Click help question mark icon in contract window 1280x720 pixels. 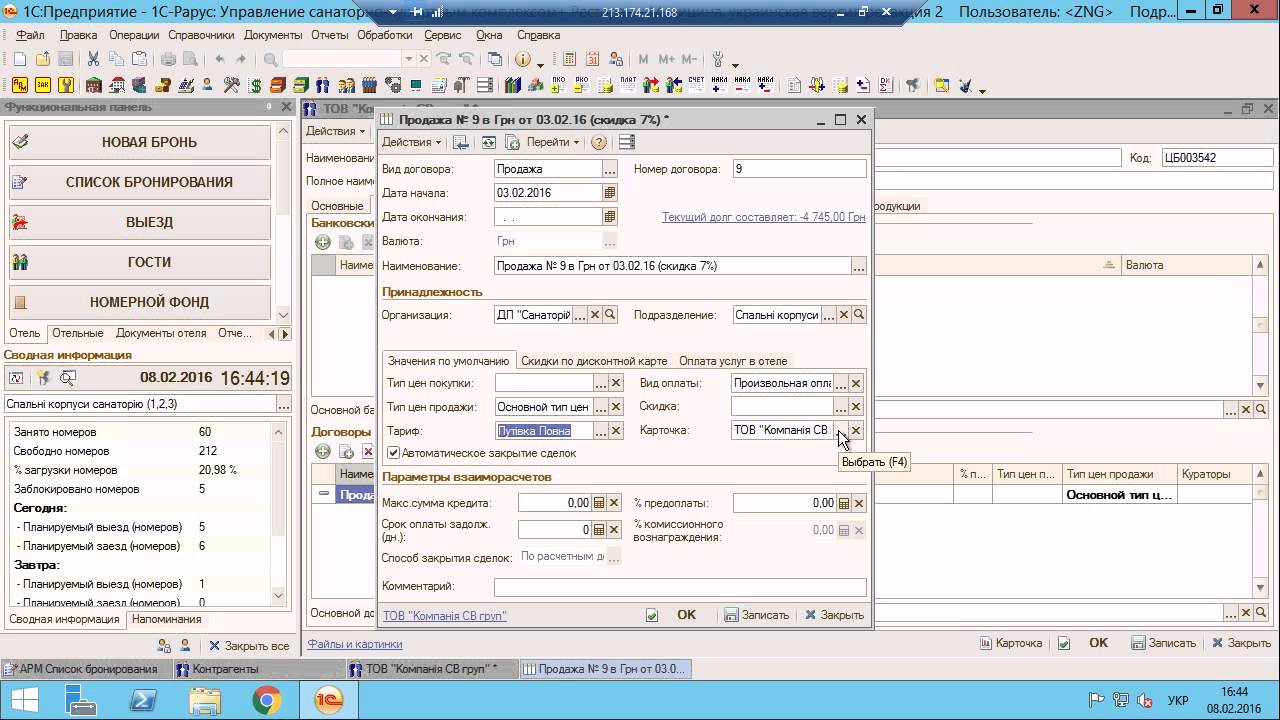pos(599,142)
